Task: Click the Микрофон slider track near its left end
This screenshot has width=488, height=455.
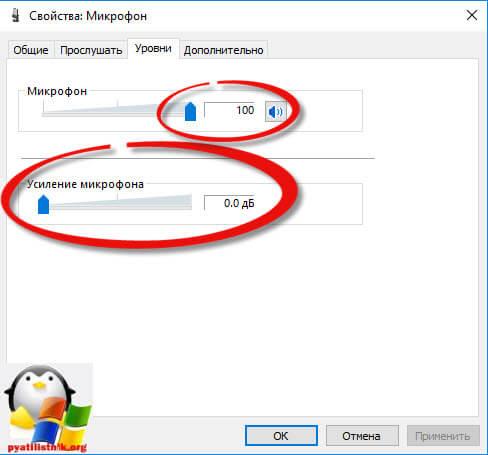Action: (48, 114)
